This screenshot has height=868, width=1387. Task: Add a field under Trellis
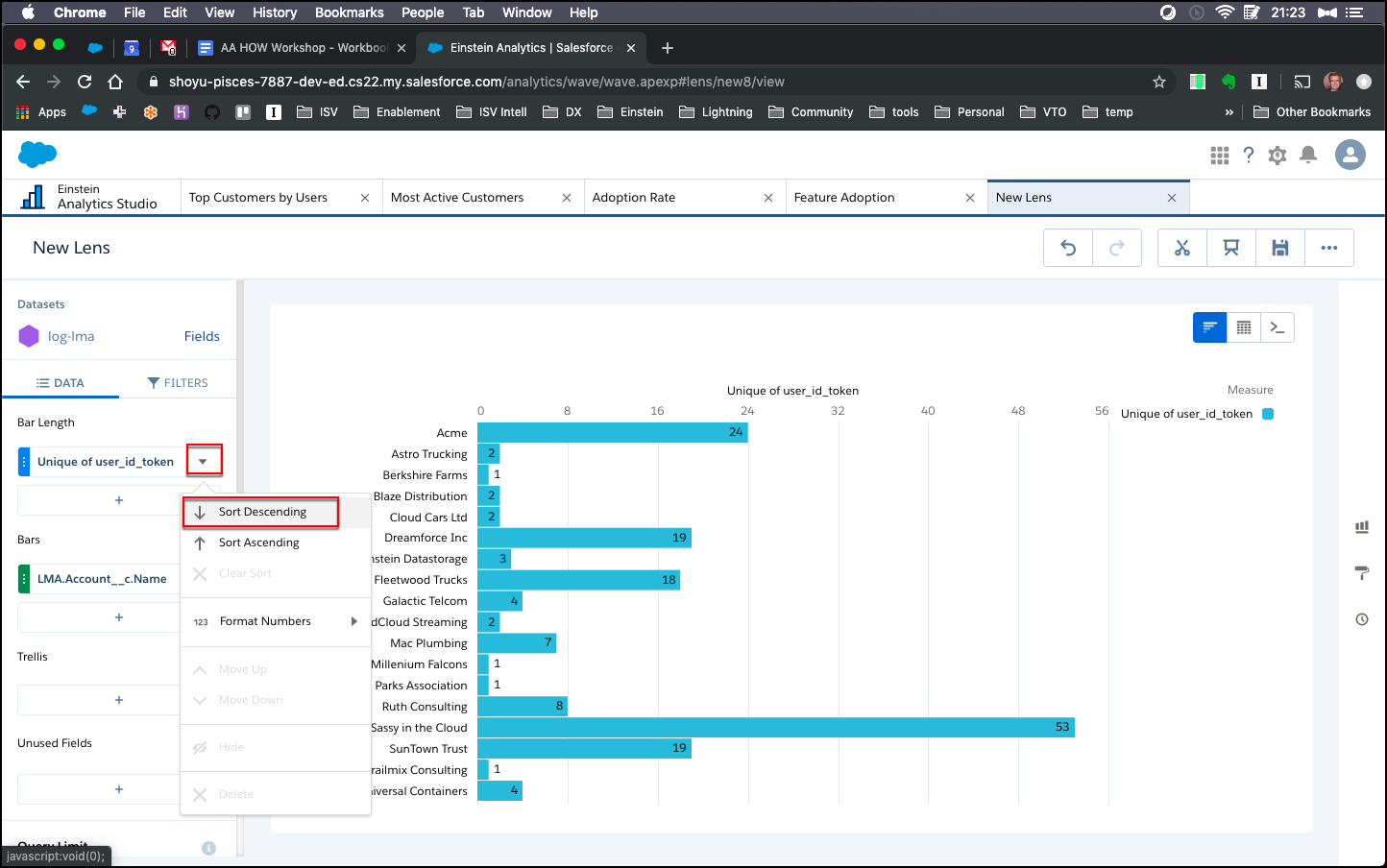tap(119, 700)
